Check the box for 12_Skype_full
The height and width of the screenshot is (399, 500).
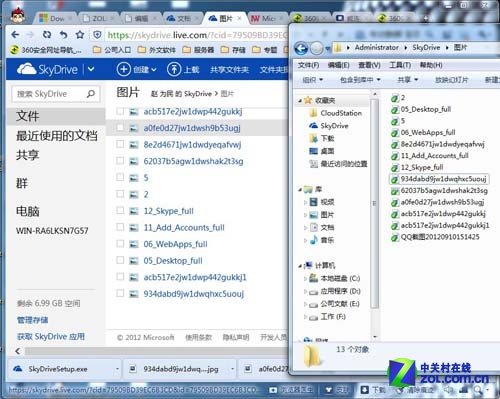point(120,211)
